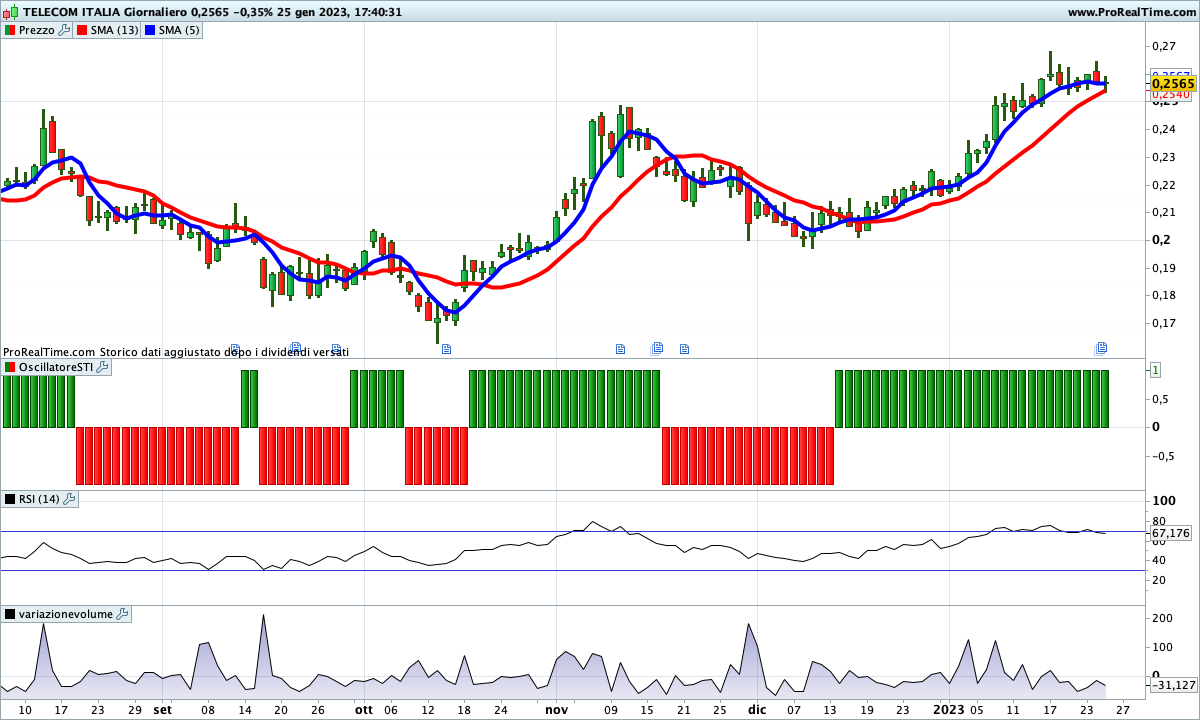Select the SMA (13) label
This screenshot has width=1200, height=720.
click(115, 30)
